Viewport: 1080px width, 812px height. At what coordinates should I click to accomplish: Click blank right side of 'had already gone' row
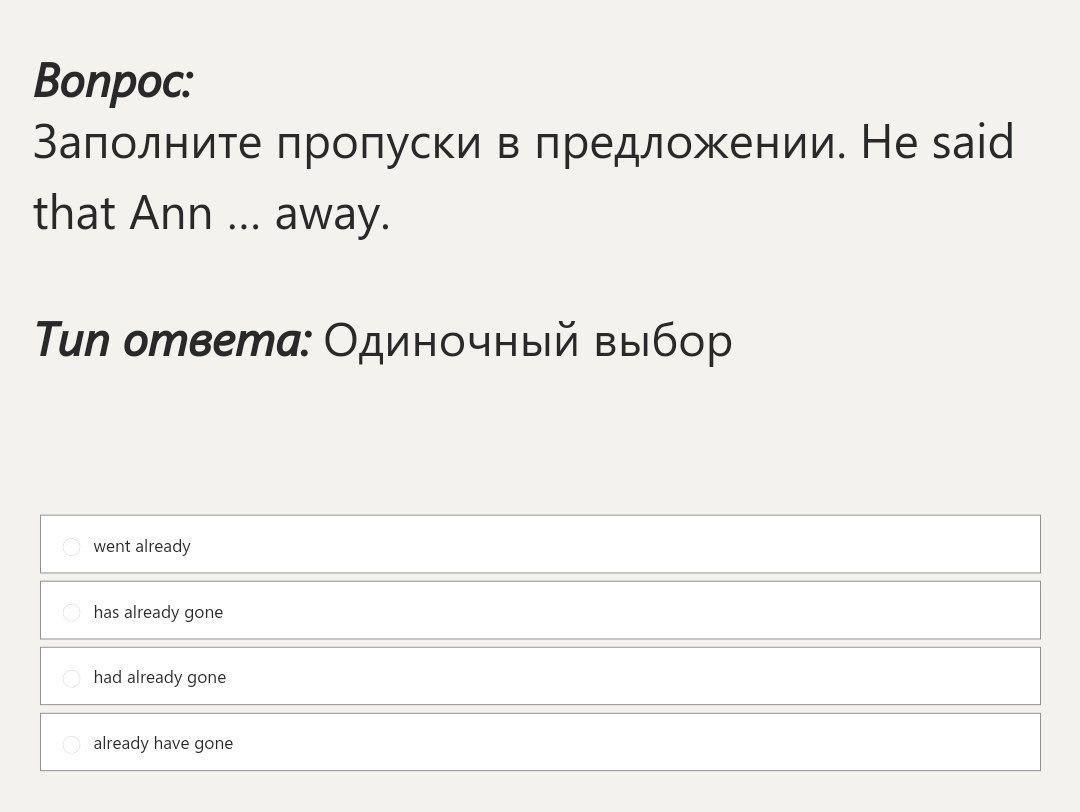700,677
